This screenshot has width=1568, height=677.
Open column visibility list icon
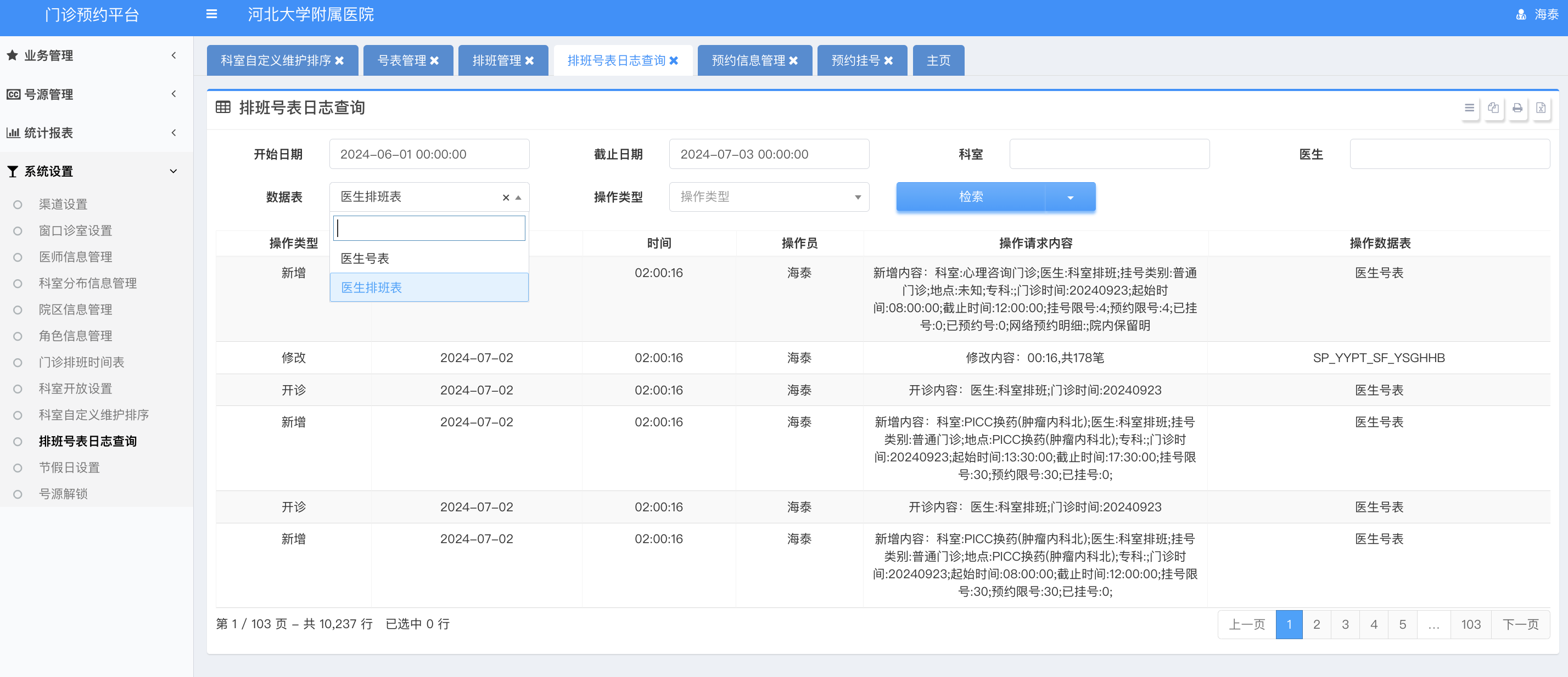[x=1469, y=108]
